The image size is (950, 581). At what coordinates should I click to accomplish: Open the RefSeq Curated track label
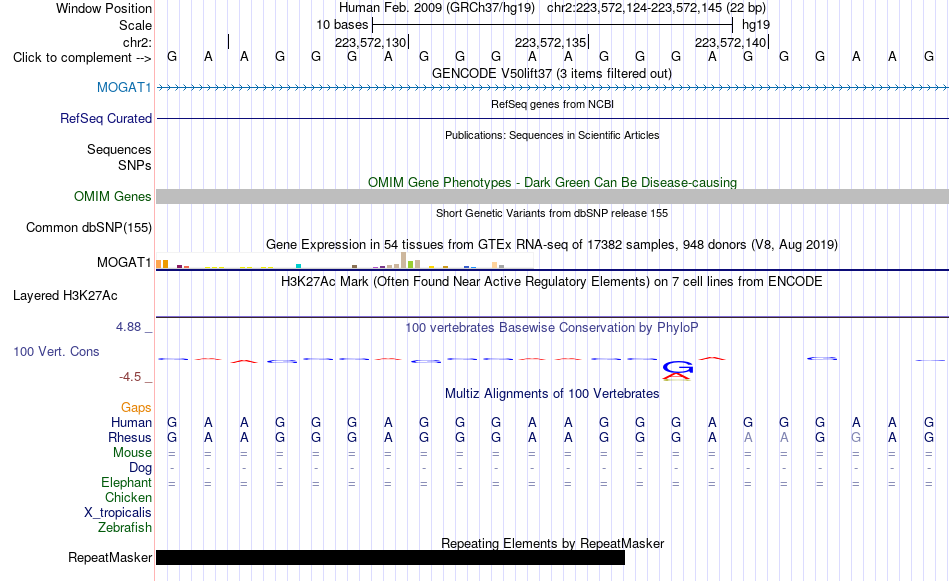(x=106, y=118)
